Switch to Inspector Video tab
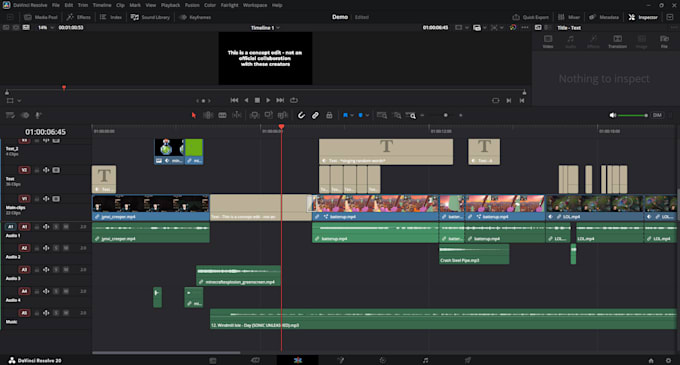680x365 pixels. (548, 42)
